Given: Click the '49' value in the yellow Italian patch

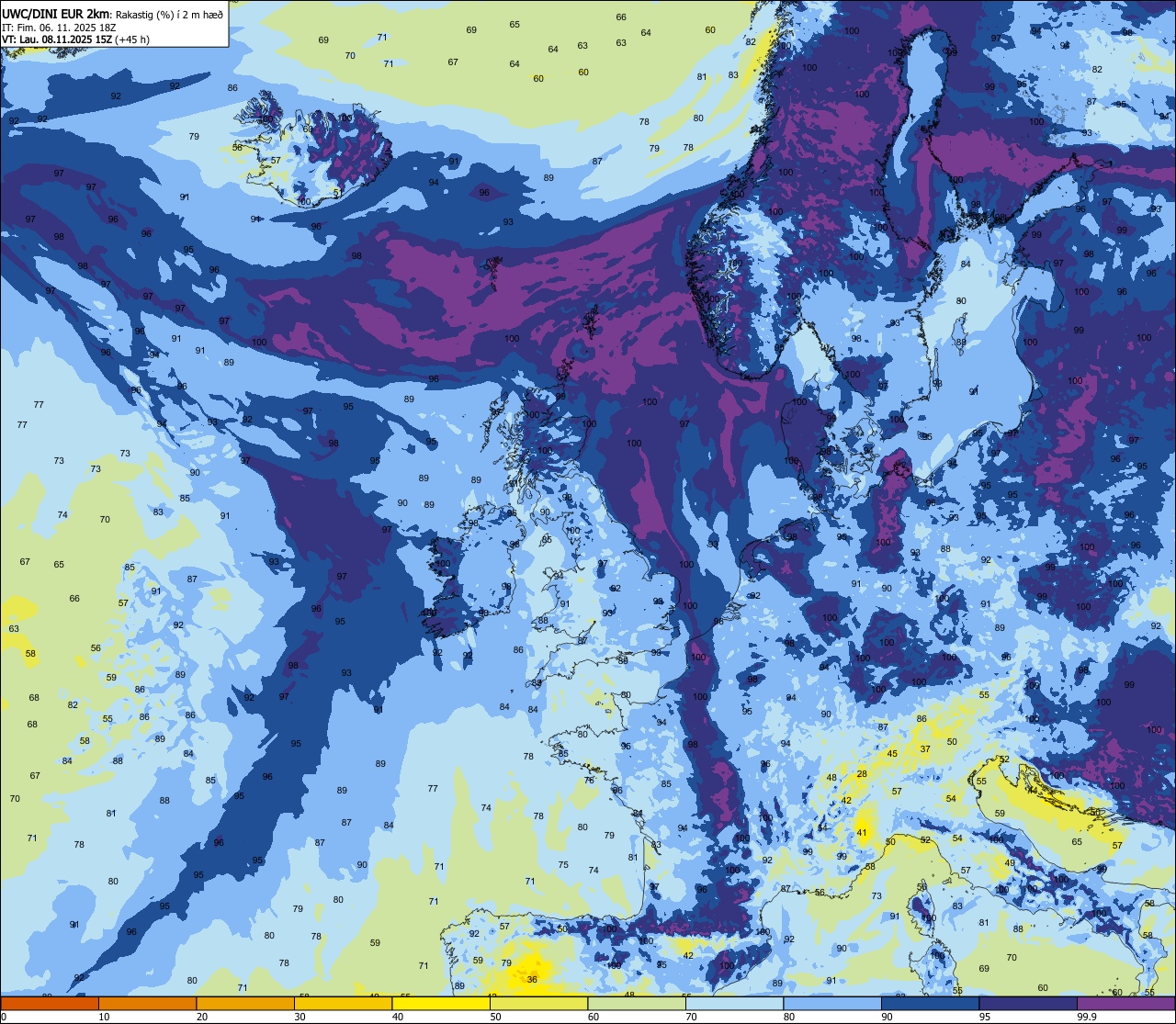Looking at the screenshot, I should [1009, 862].
